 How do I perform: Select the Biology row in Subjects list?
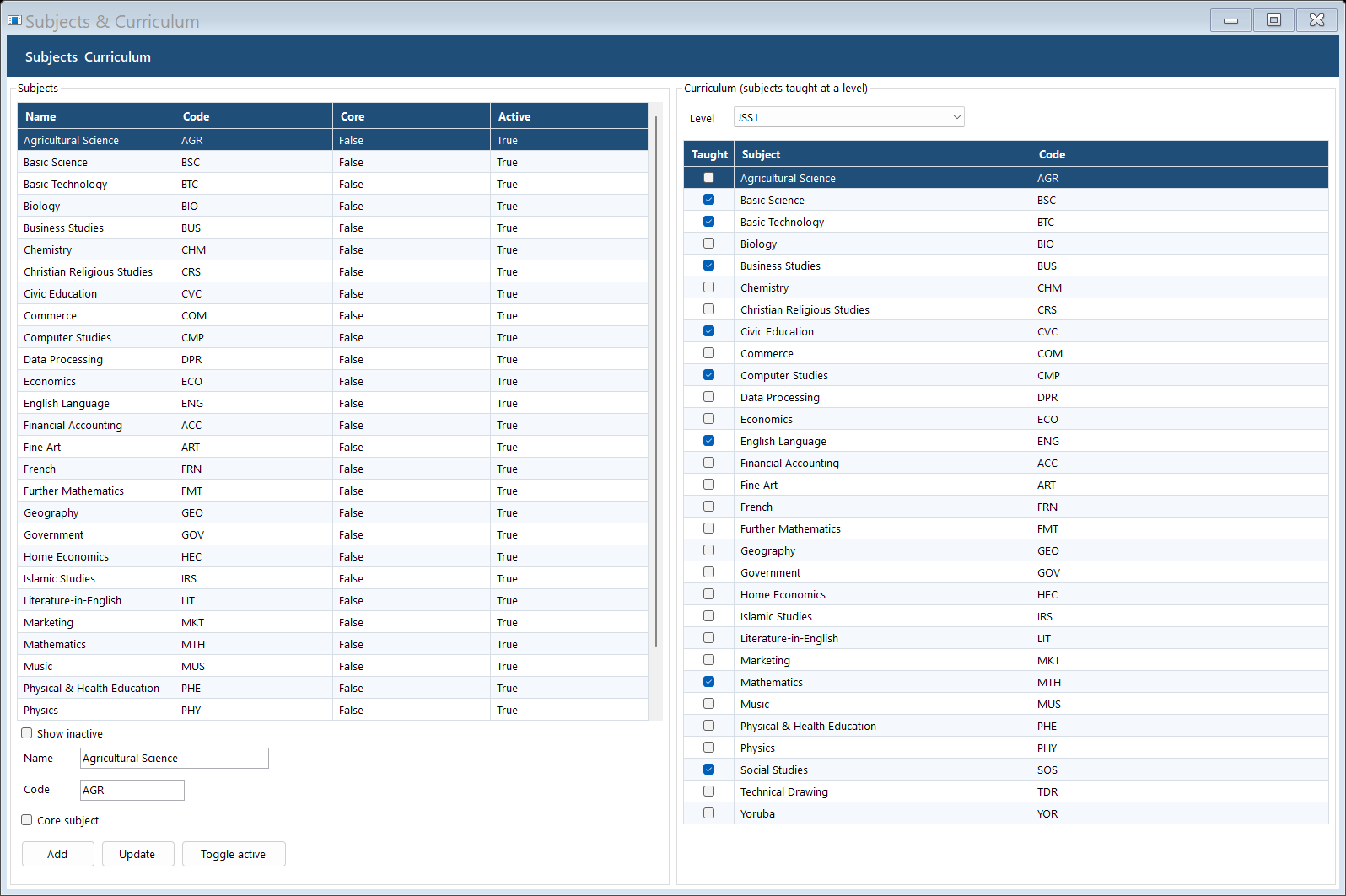(332, 206)
